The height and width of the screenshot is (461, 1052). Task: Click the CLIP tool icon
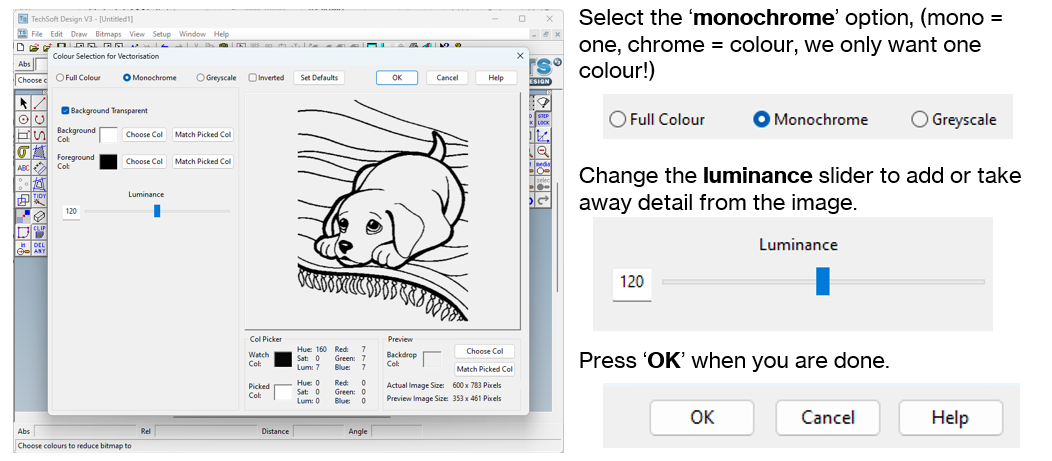click(x=39, y=230)
